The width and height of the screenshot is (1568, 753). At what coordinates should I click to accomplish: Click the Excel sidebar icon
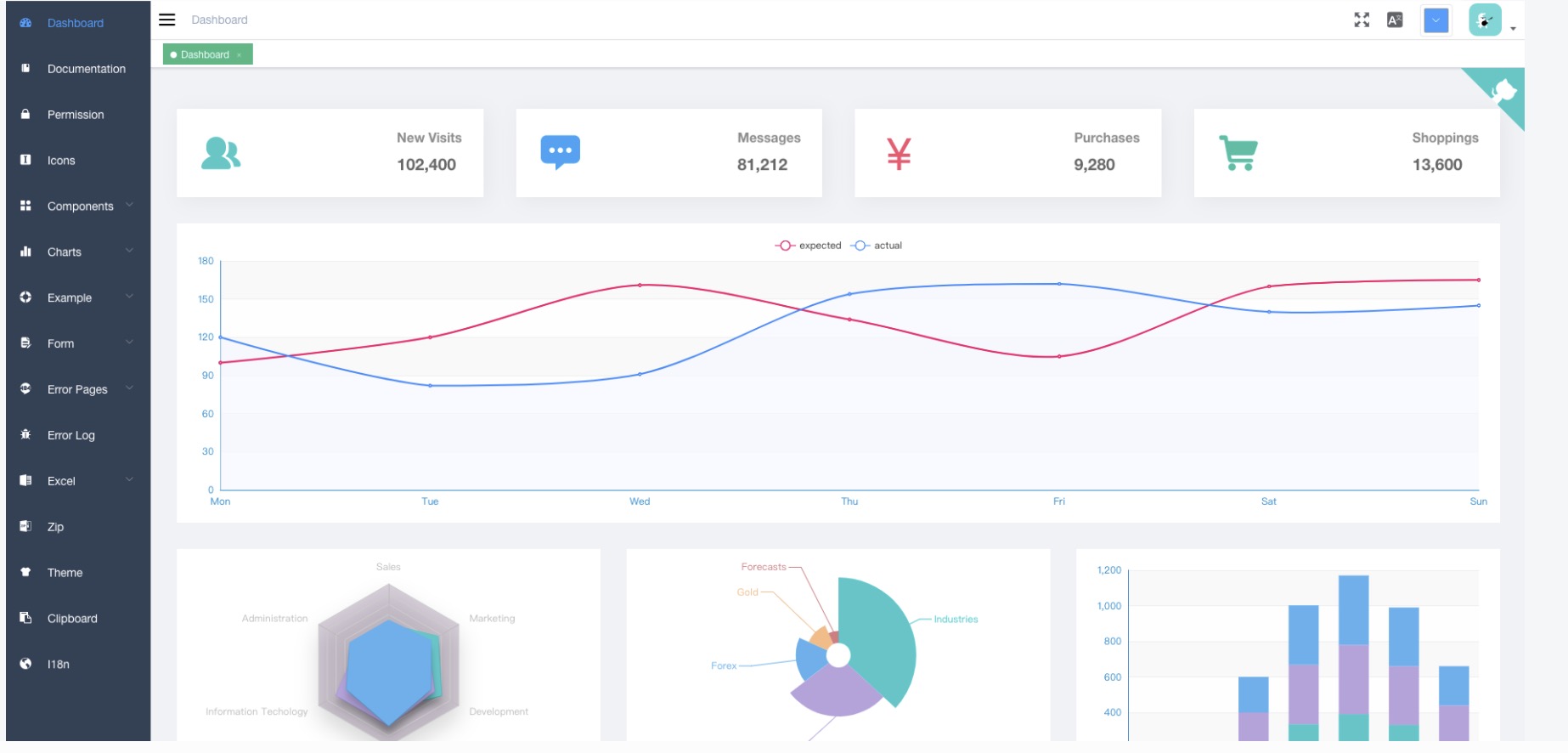click(25, 480)
